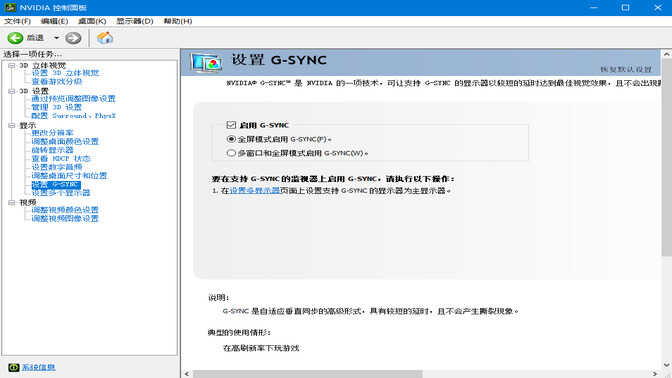Image resolution: width=672 pixels, height=378 pixels.
Task: Click the 设置多个显示器 link in instructions
Action: pyautogui.click(x=255, y=191)
